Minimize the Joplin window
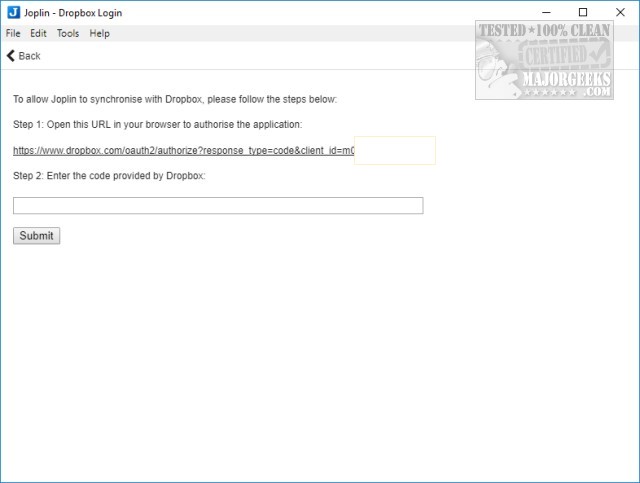Image resolution: width=640 pixels, height=483 pixels. pos(547,13)
